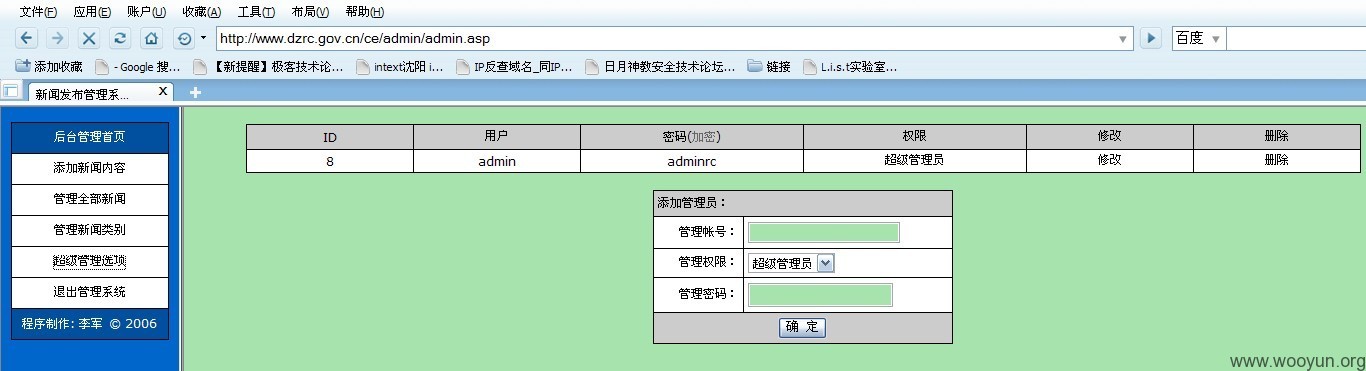The image size is (1366, 371).
Task: Open the 布局(V) menu
Action: (x=310, y=12)
